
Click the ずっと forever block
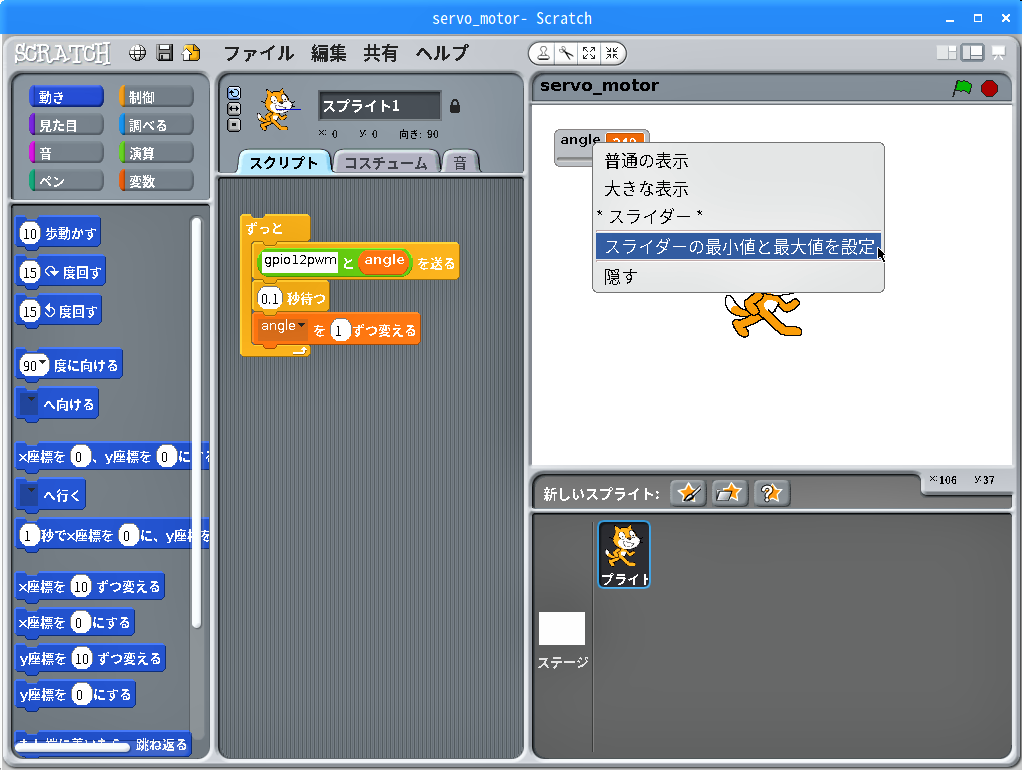273,228
